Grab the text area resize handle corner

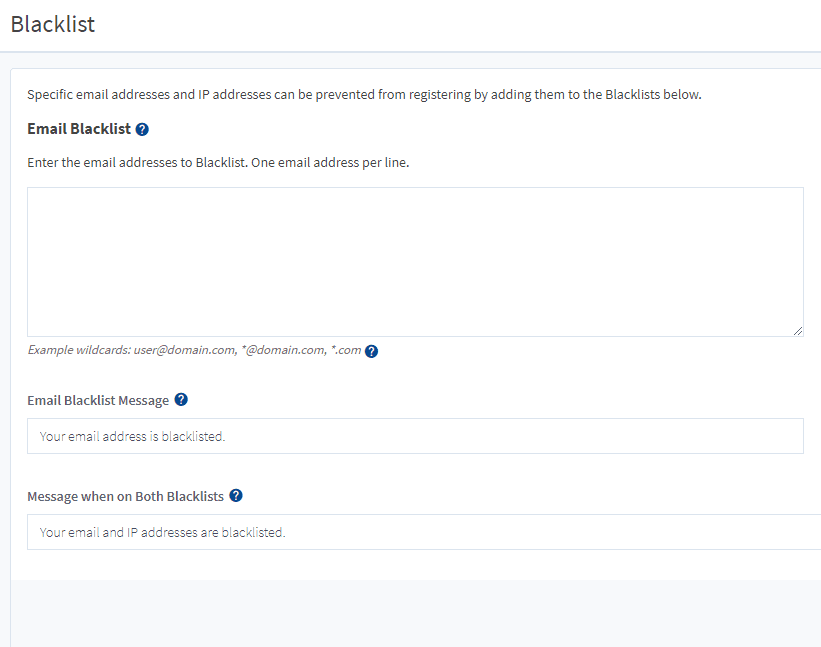(797, 330)
